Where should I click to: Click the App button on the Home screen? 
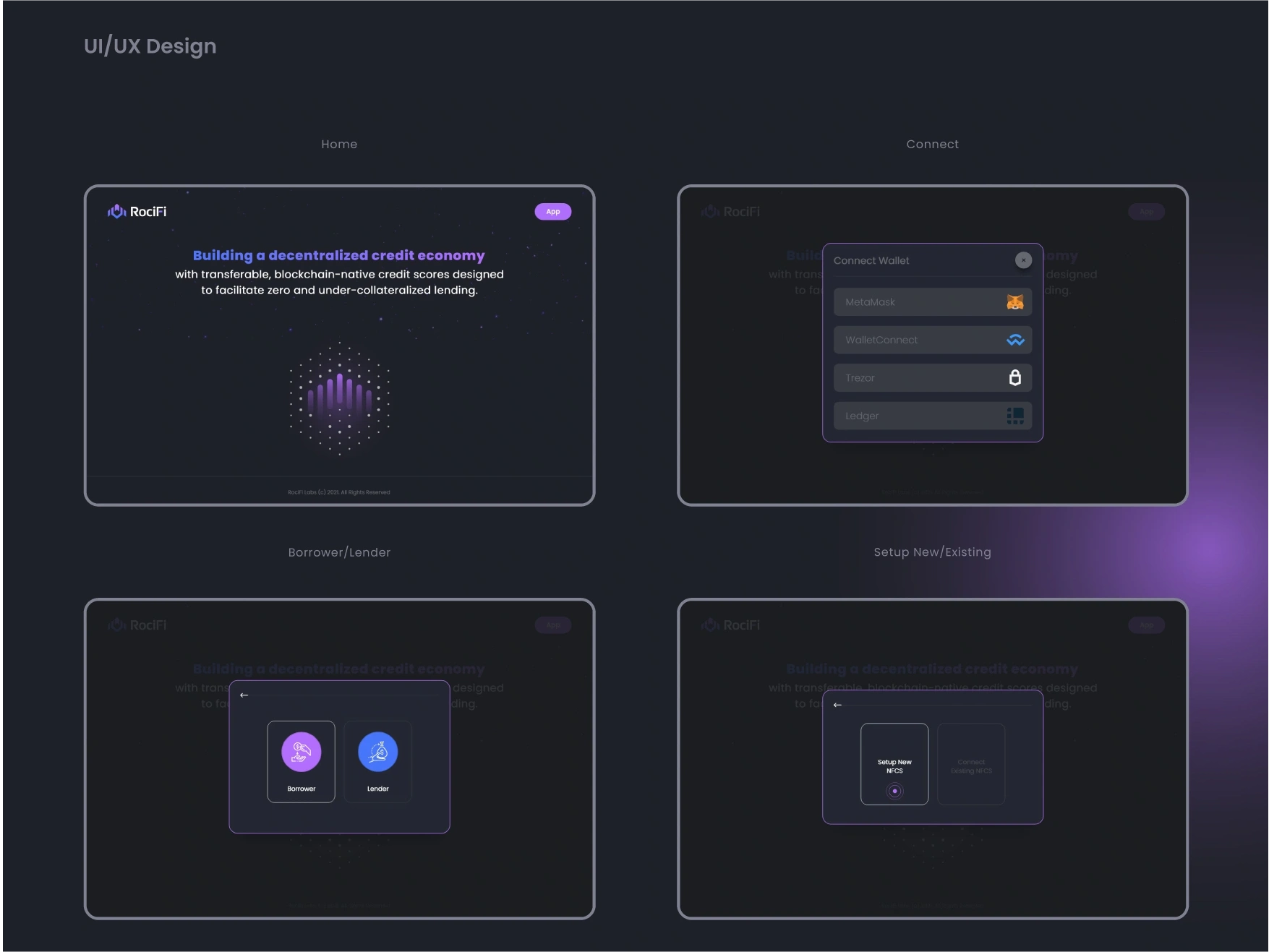(x=552, y=211)
